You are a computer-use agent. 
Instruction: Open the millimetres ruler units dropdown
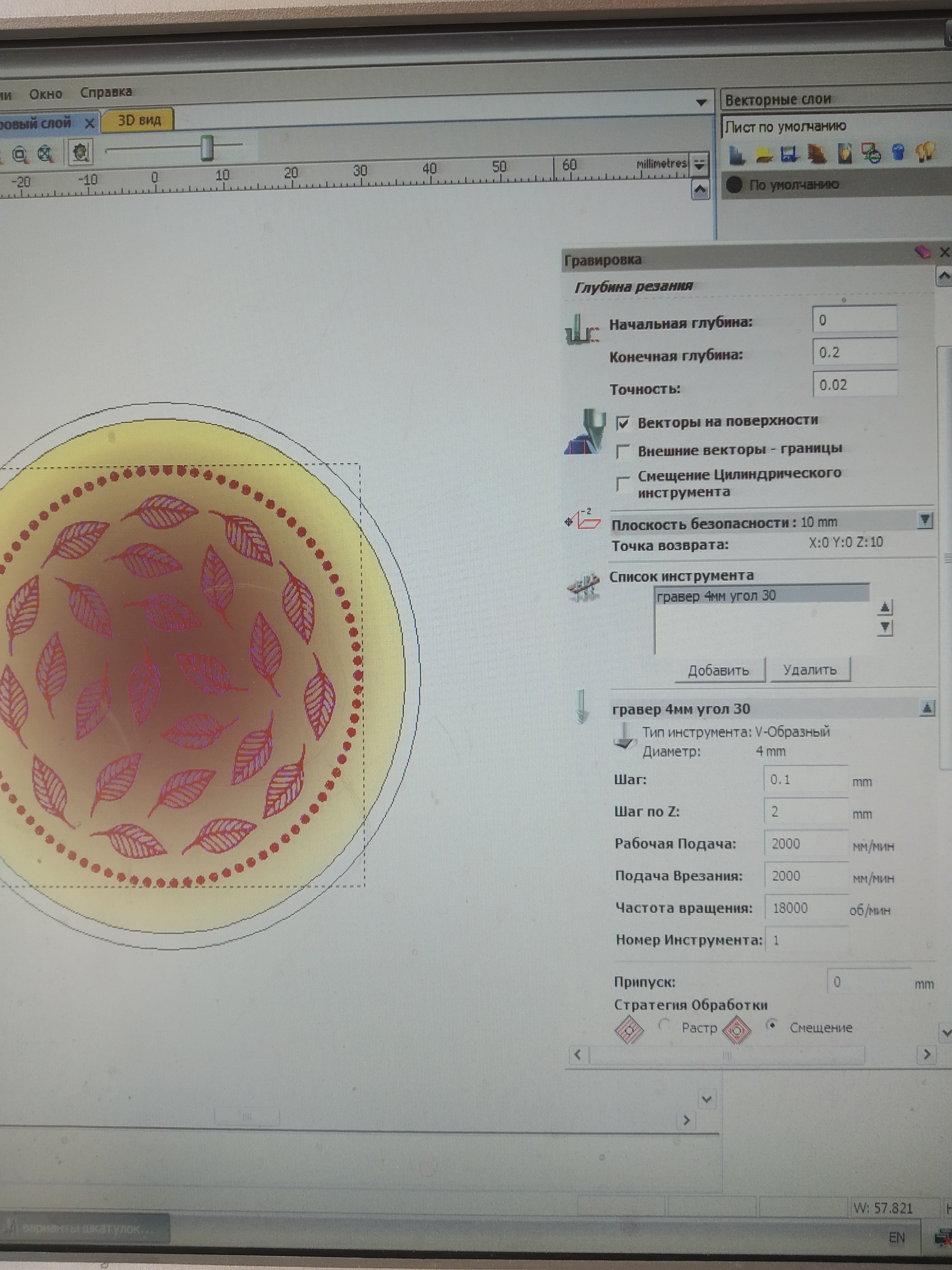click(x=699, y=165)
